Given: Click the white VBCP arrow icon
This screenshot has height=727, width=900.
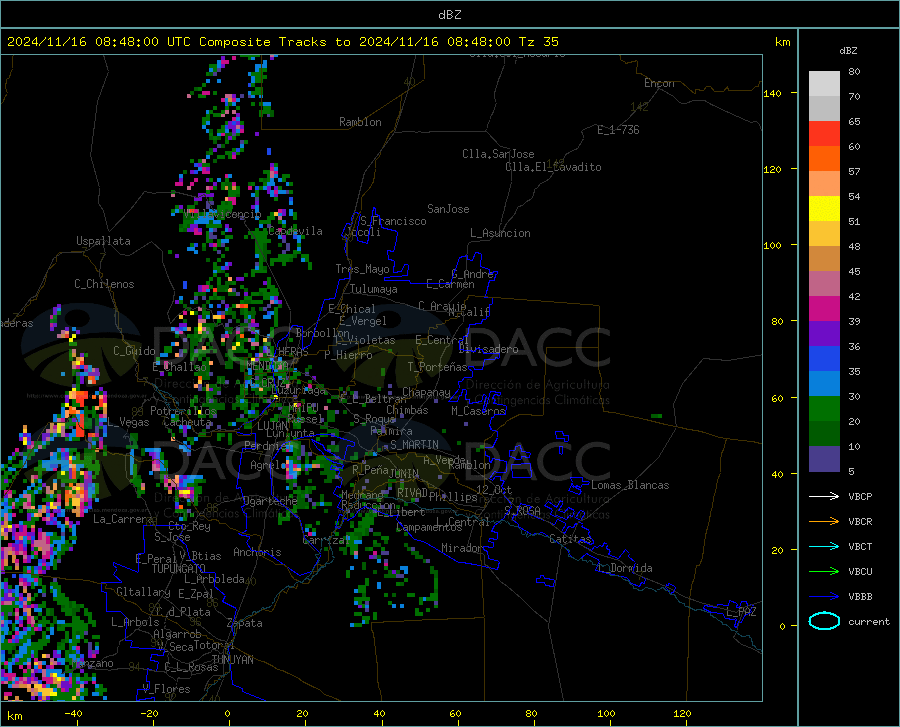Looking at the screenshot, I should (x=824, y=496).
